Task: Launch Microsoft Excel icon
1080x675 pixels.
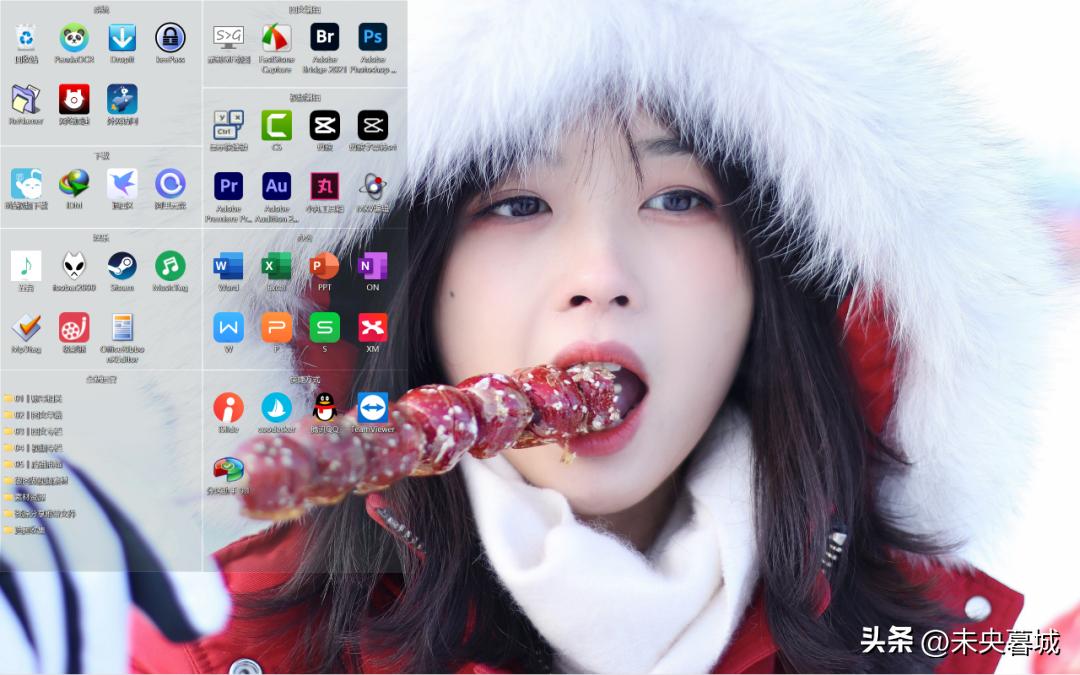Action: (x=276, y=266)
